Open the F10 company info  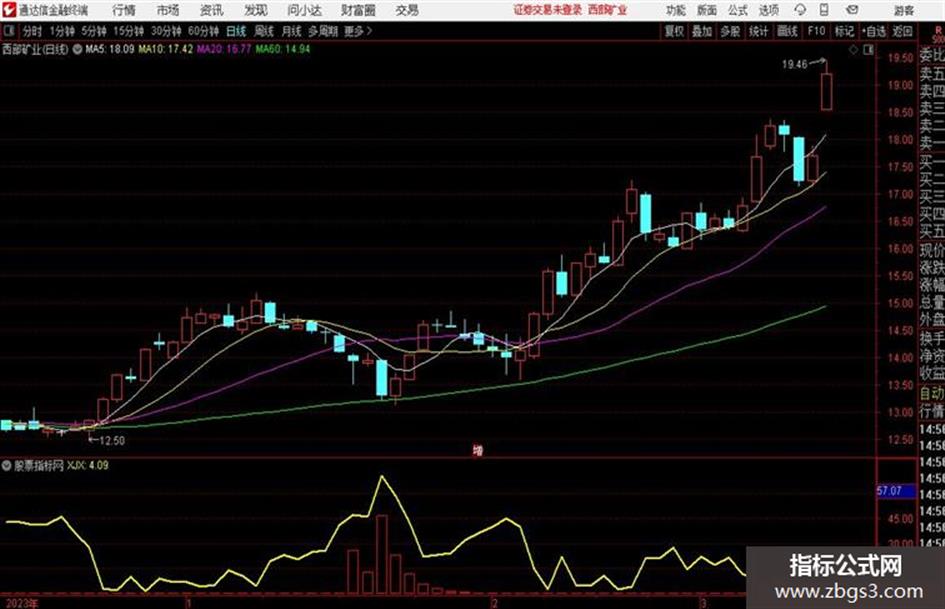tap(816, 31)
